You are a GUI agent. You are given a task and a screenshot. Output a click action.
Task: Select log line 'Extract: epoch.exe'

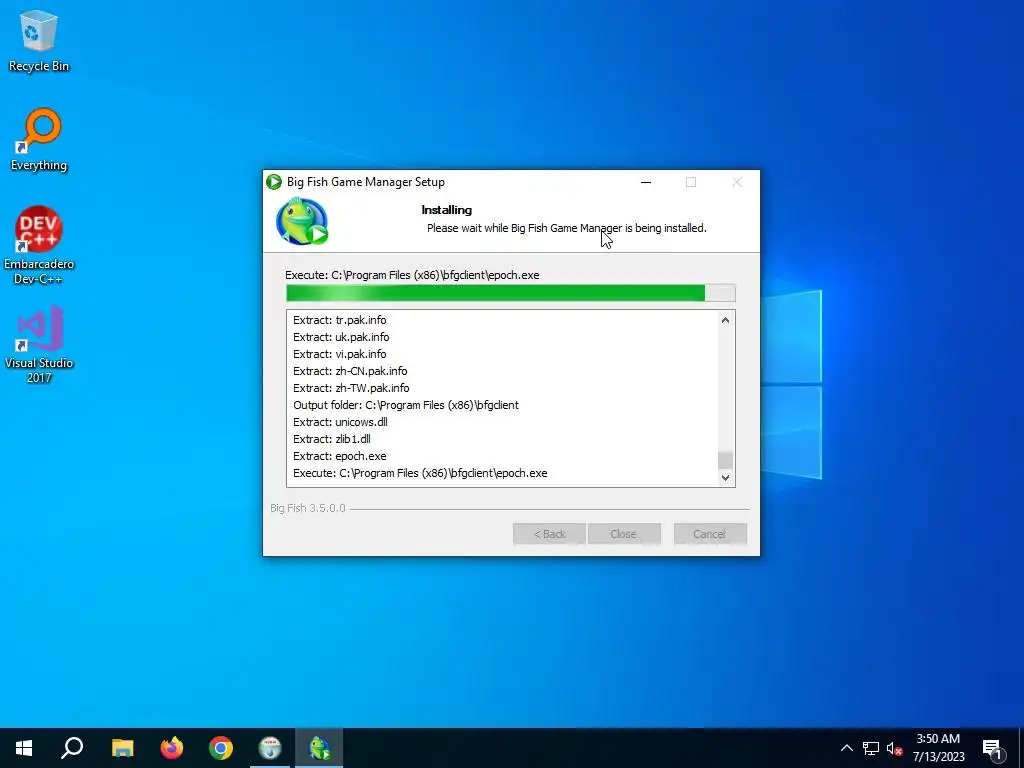coord(340,456)
